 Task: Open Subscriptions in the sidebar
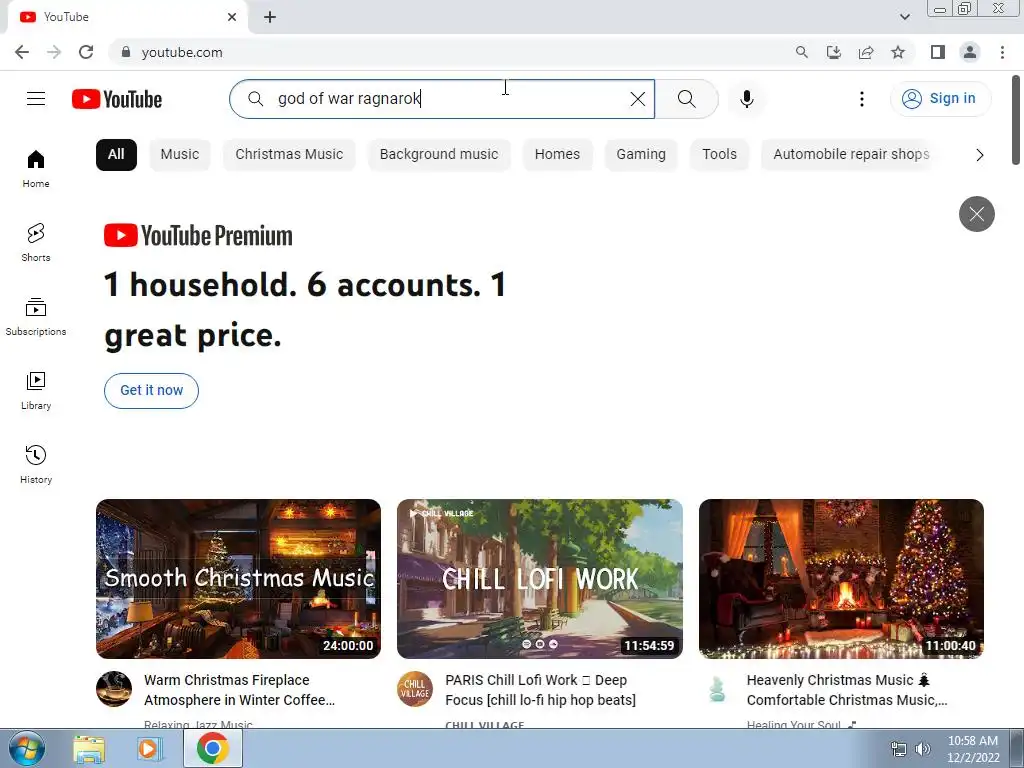tap(36, 317)
